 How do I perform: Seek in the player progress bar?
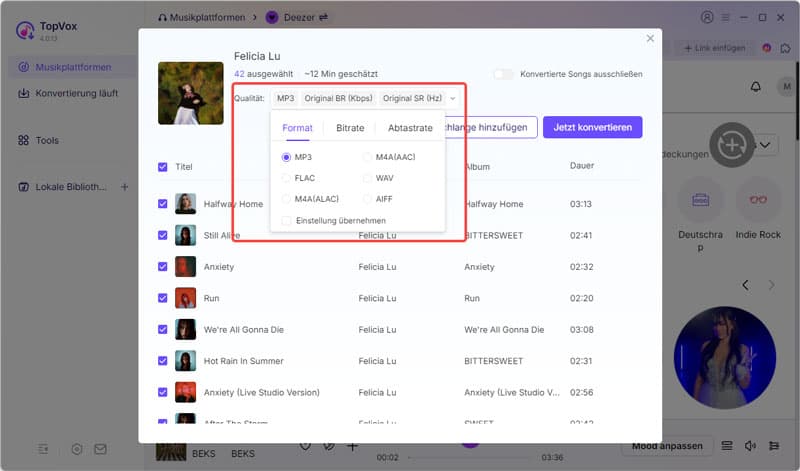469,457
